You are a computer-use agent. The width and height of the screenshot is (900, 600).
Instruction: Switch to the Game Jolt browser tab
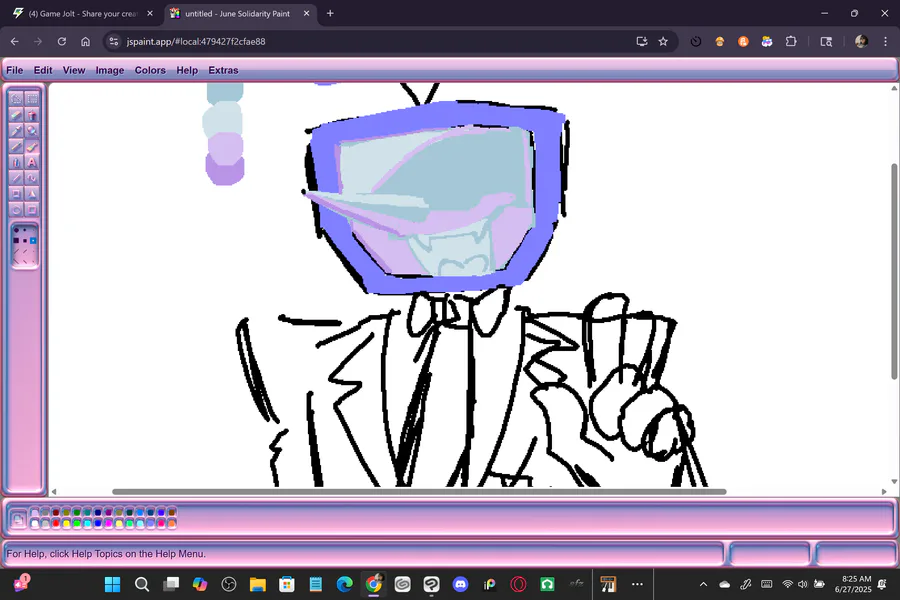(x=84, y=13)
